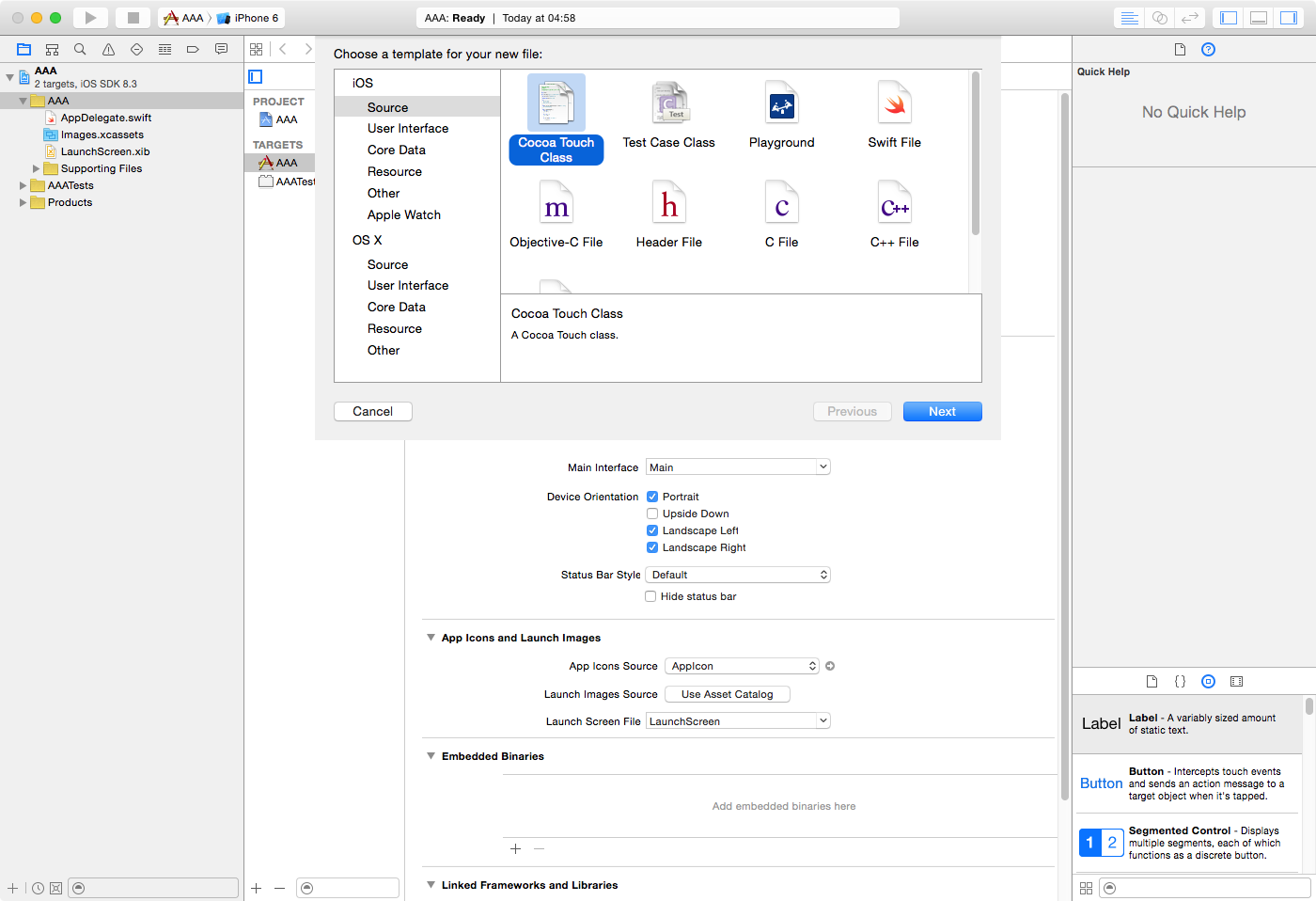The width and height of the screenshot is (1316, 901).
Task: Select the Cocoa Touch Class template
Action: tap(556, 119)
